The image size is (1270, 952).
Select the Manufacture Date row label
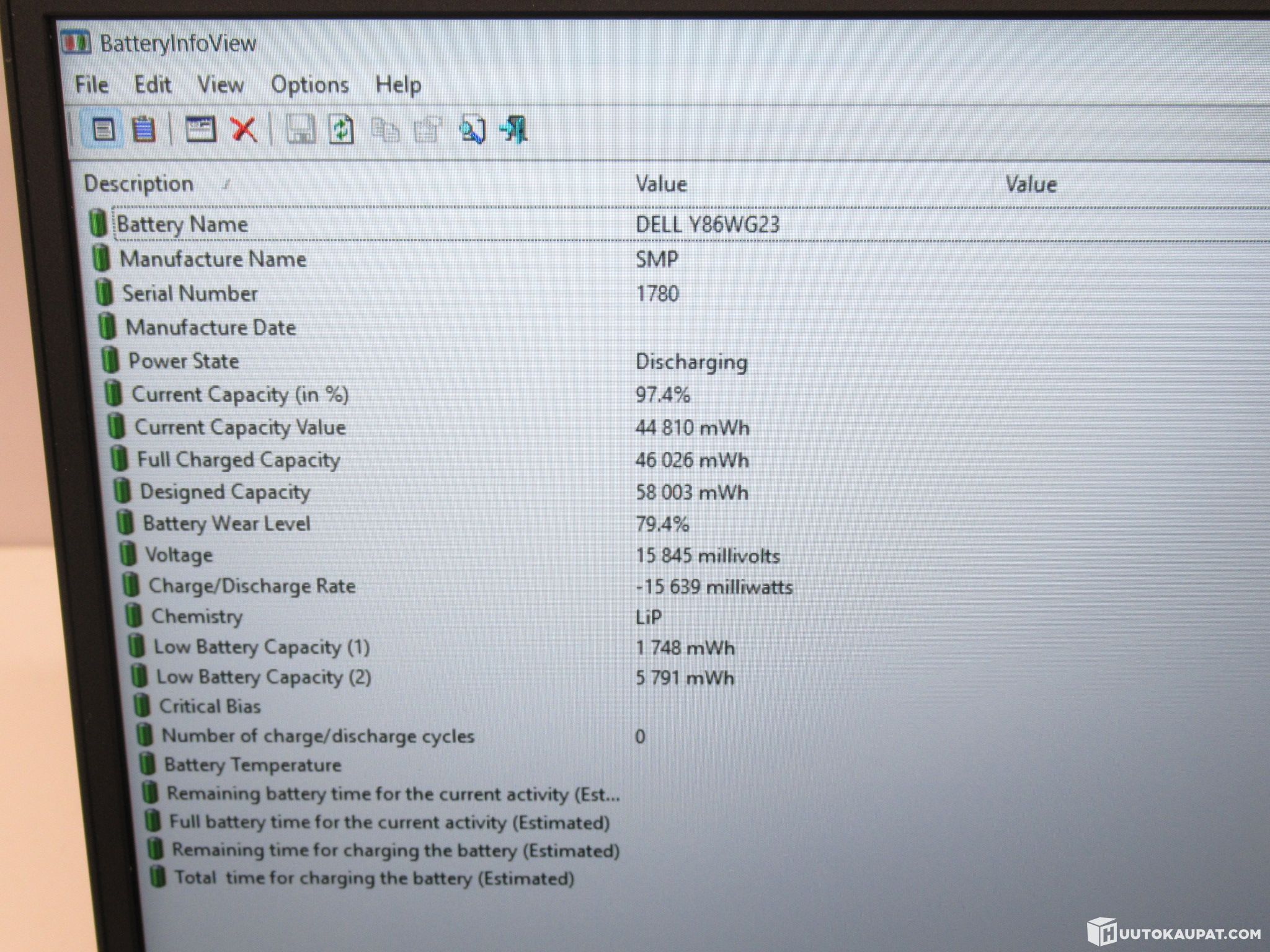[x=211, y=327]
